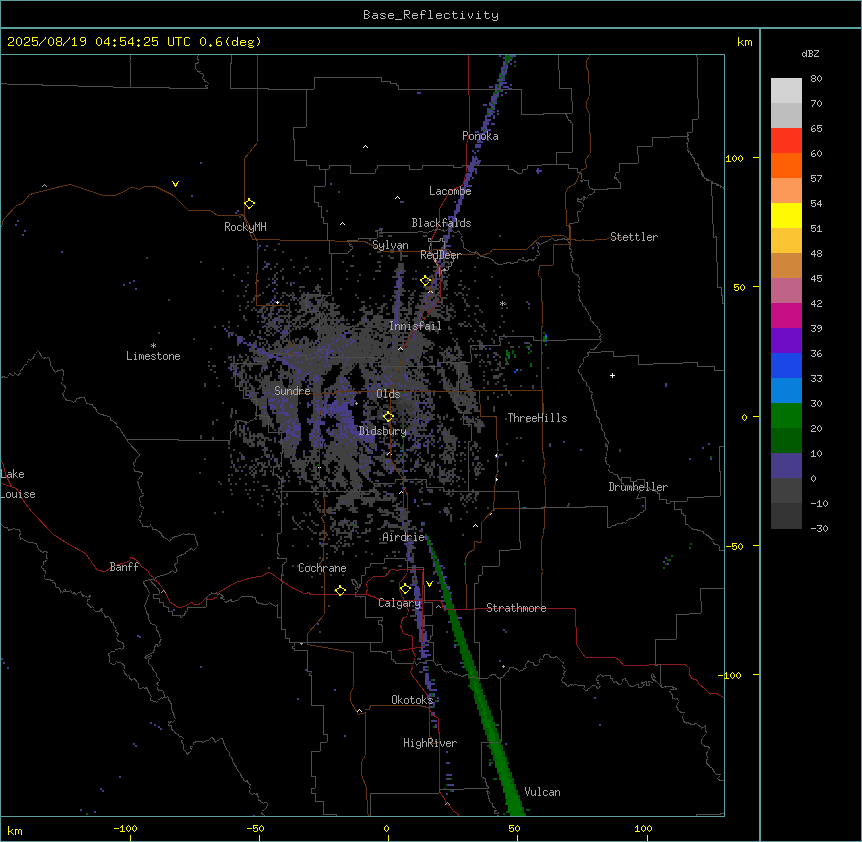This screenshot has width=862, height=842.
Task: Click the Drumheller city label
Action: (638, 487)
